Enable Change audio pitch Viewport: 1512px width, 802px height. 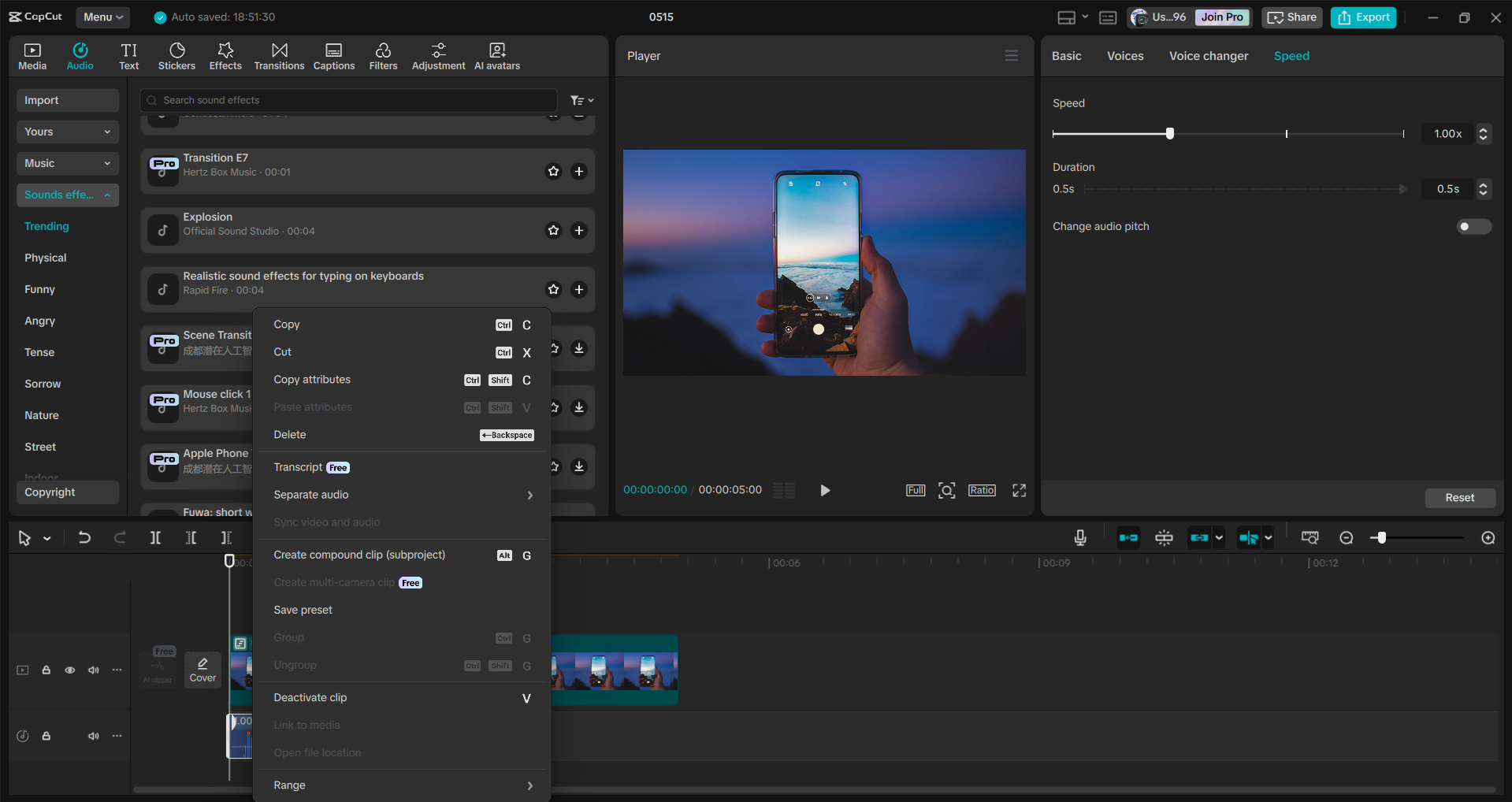(x=1472, y=226)
